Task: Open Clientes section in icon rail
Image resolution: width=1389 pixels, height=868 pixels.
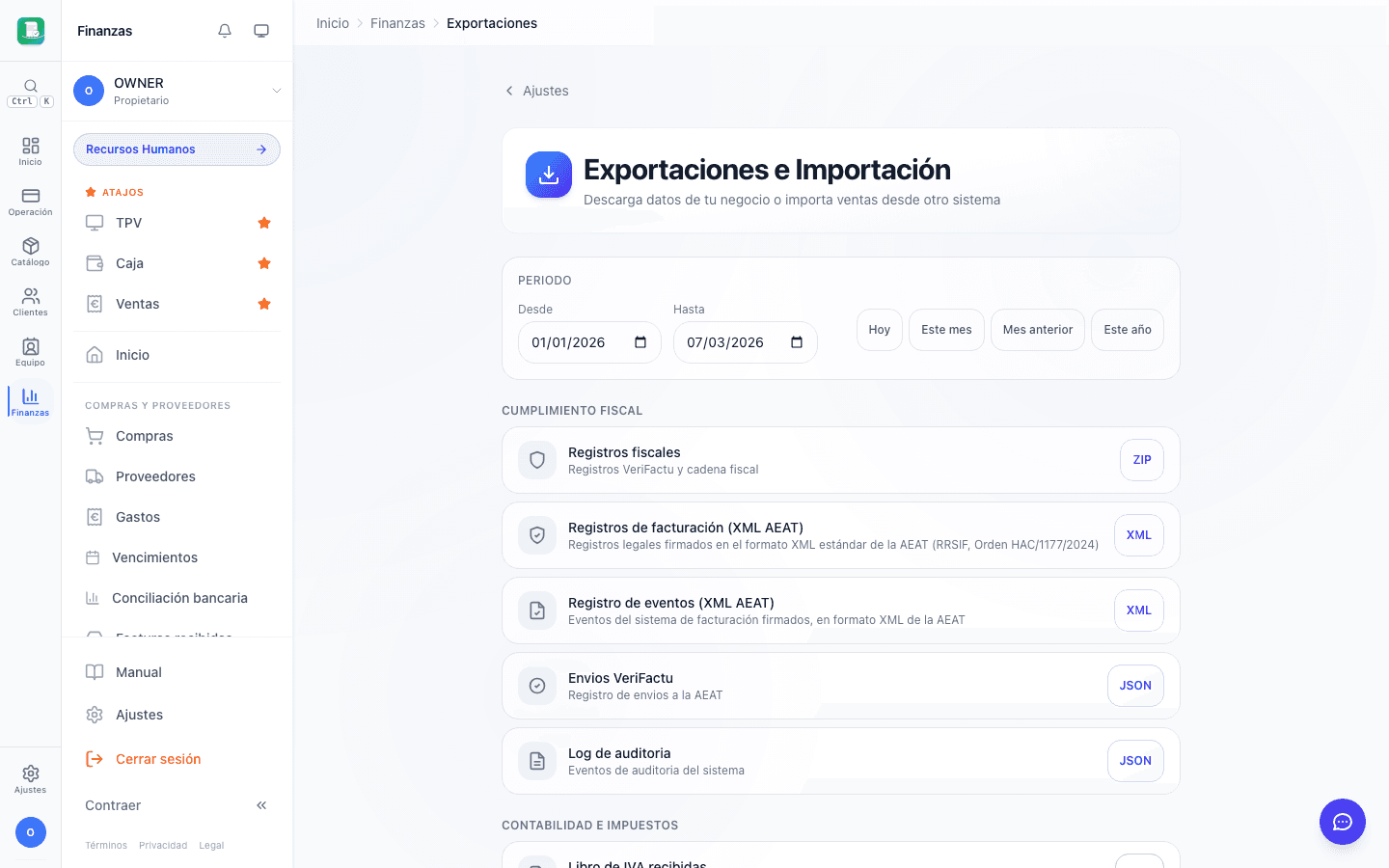Action: coord(31,301)
